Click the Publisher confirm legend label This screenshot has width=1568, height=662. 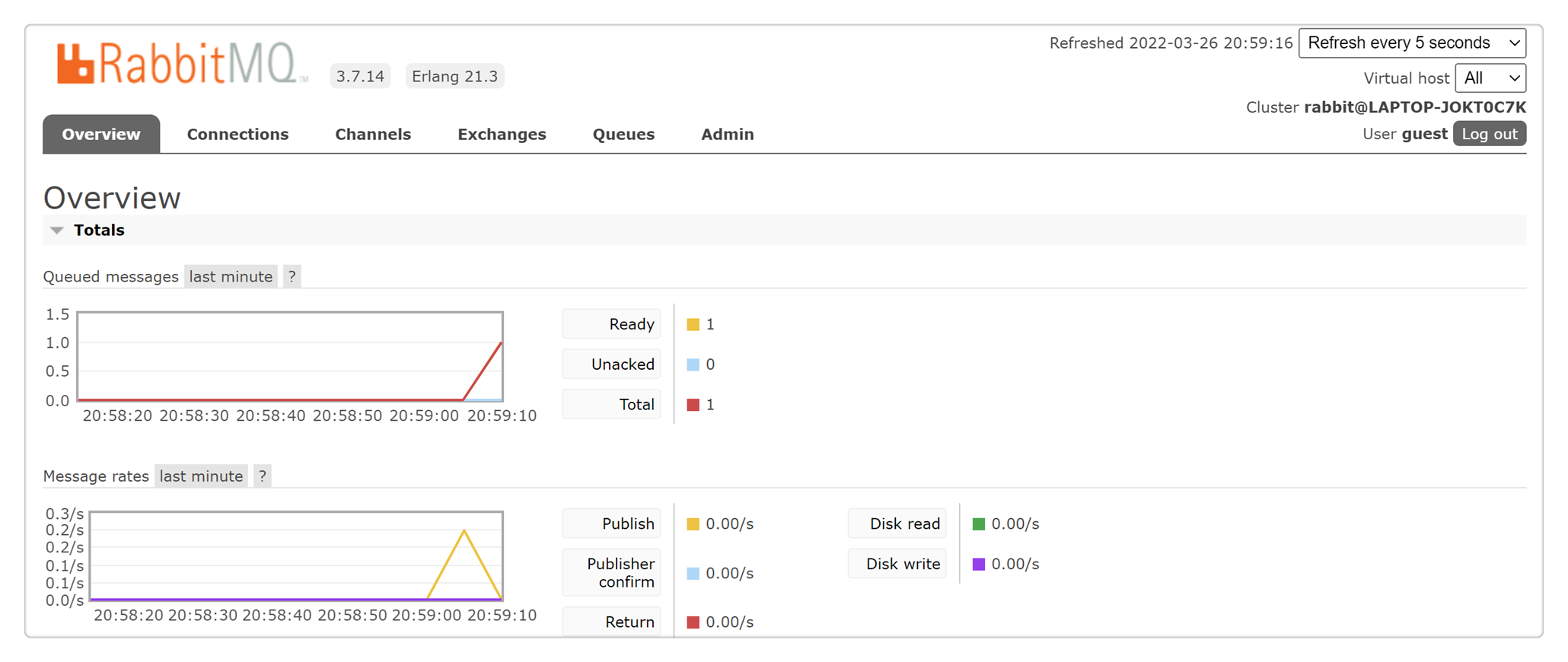pyautogui.click(x=612, y=572)
